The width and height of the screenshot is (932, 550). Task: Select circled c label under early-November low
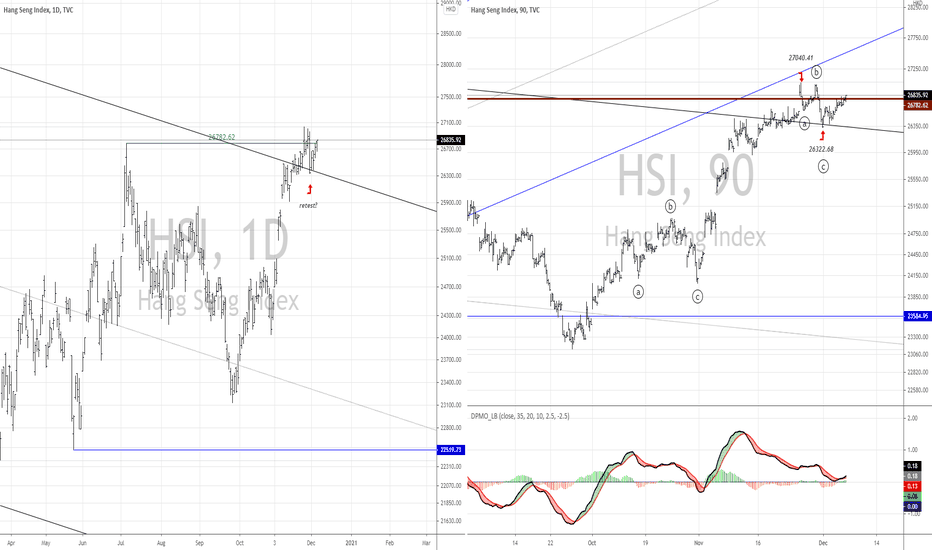click(698, 296)
